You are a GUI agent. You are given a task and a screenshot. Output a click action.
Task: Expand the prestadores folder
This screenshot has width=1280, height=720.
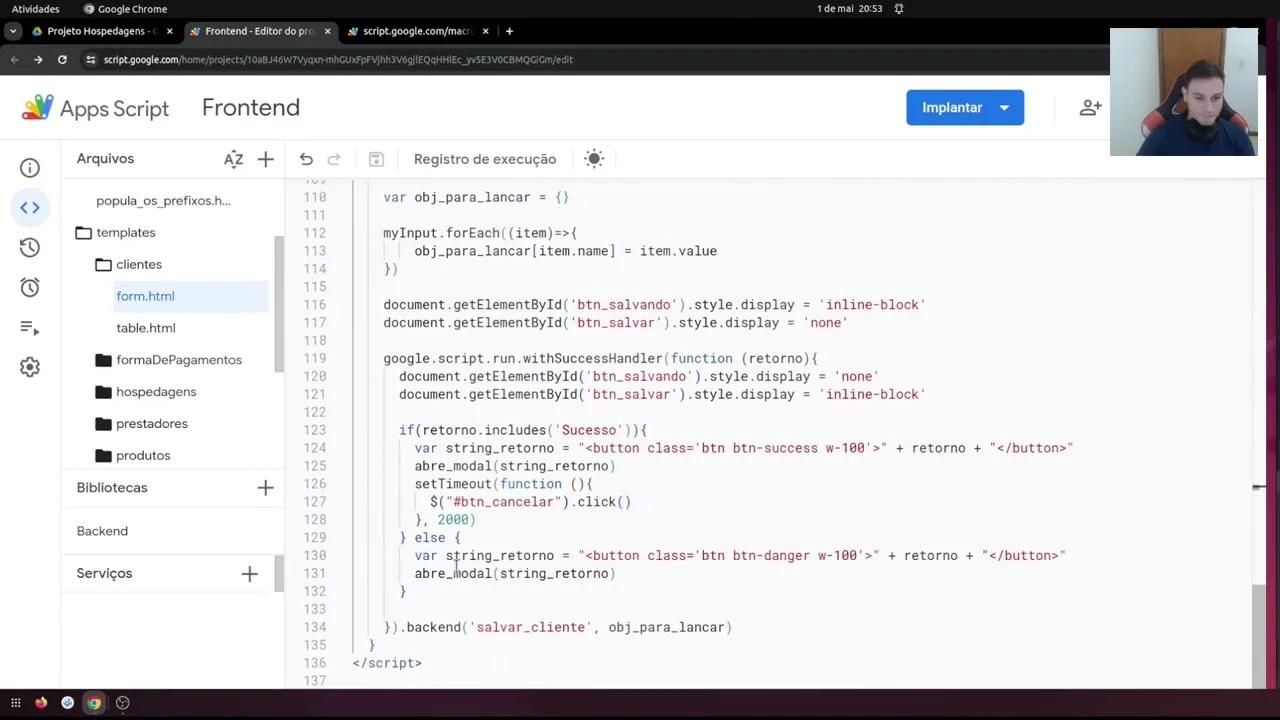[103, 424]
